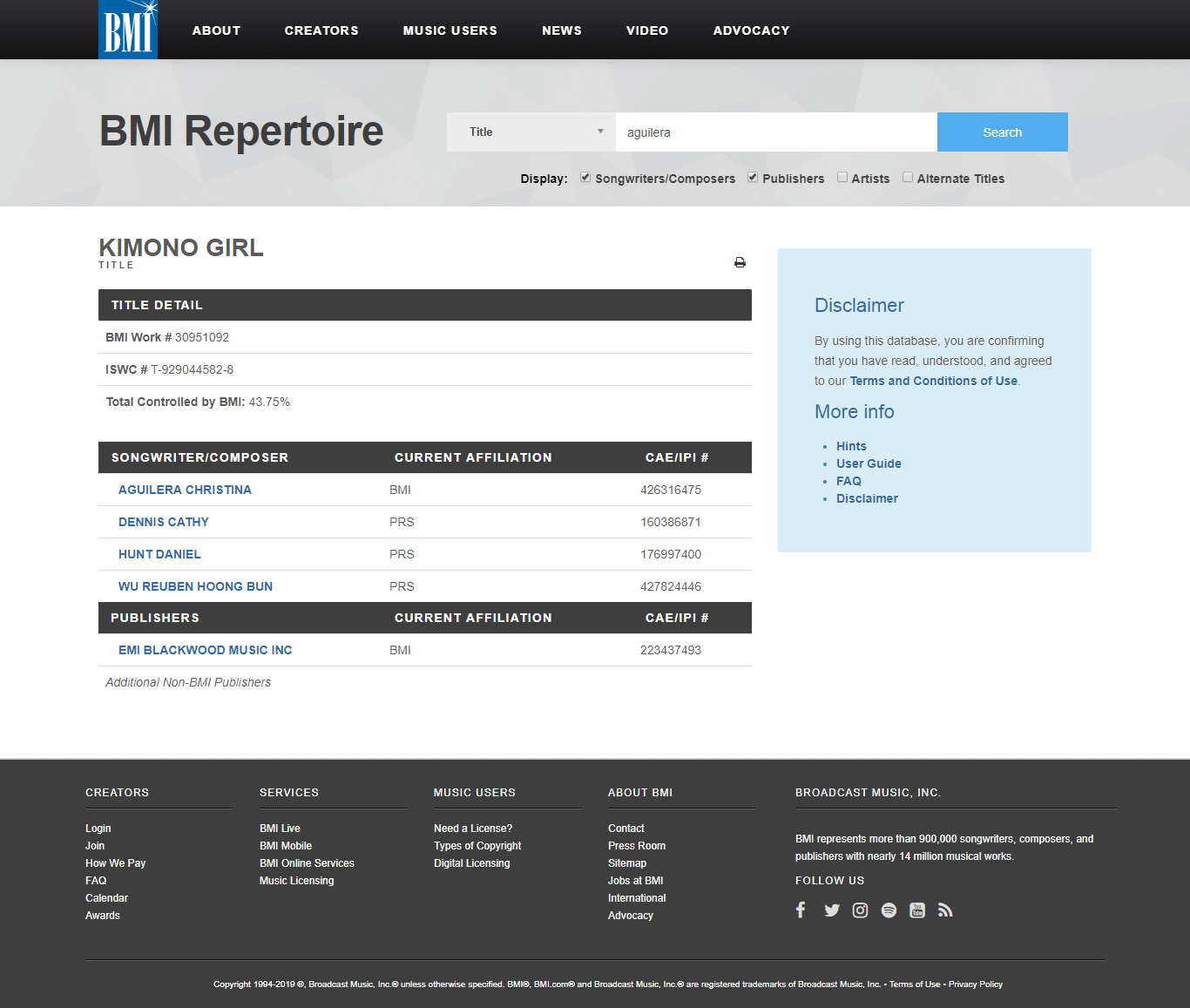
Task: Enable the Alternate Titles checkbox
Action: point(908,178)
